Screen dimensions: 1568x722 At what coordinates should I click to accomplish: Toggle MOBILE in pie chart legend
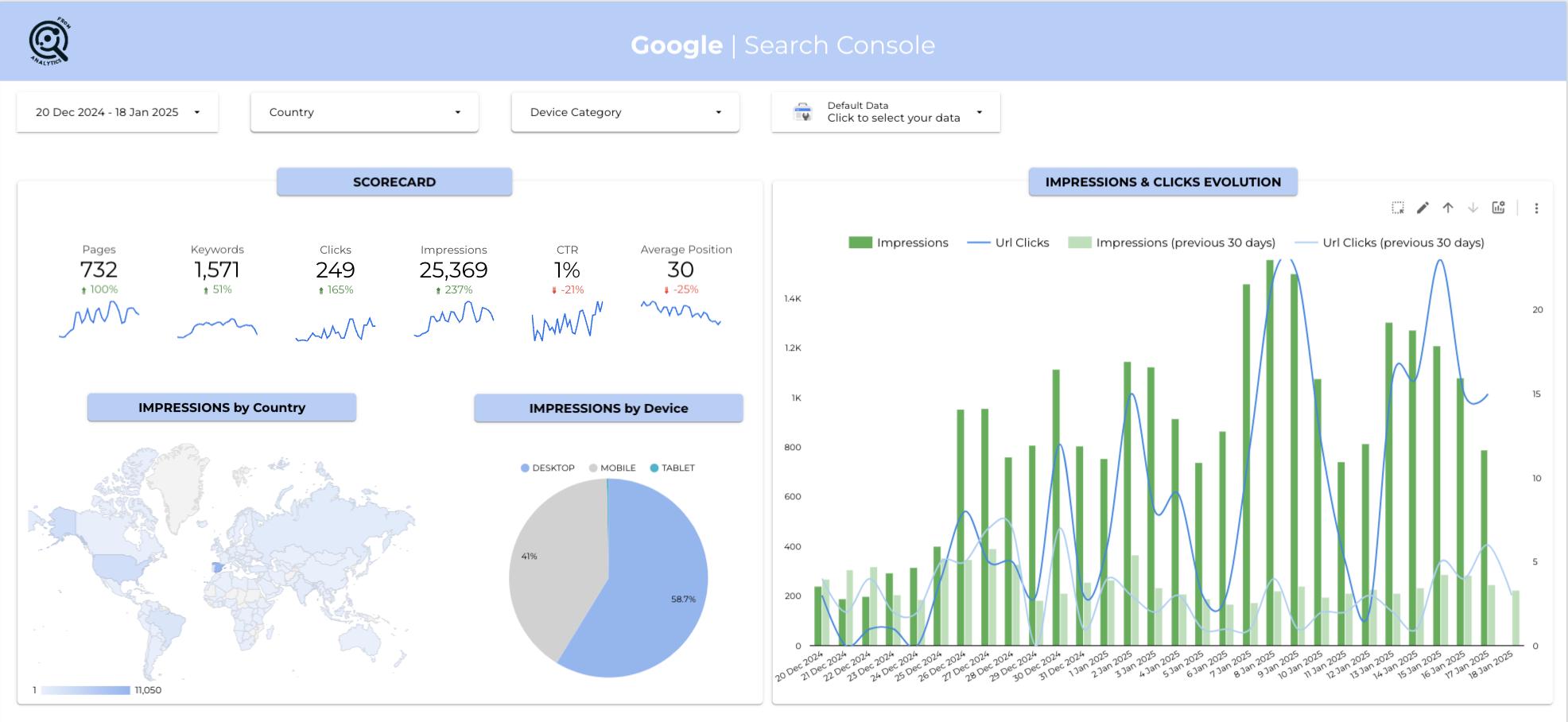tap(612, 468)
